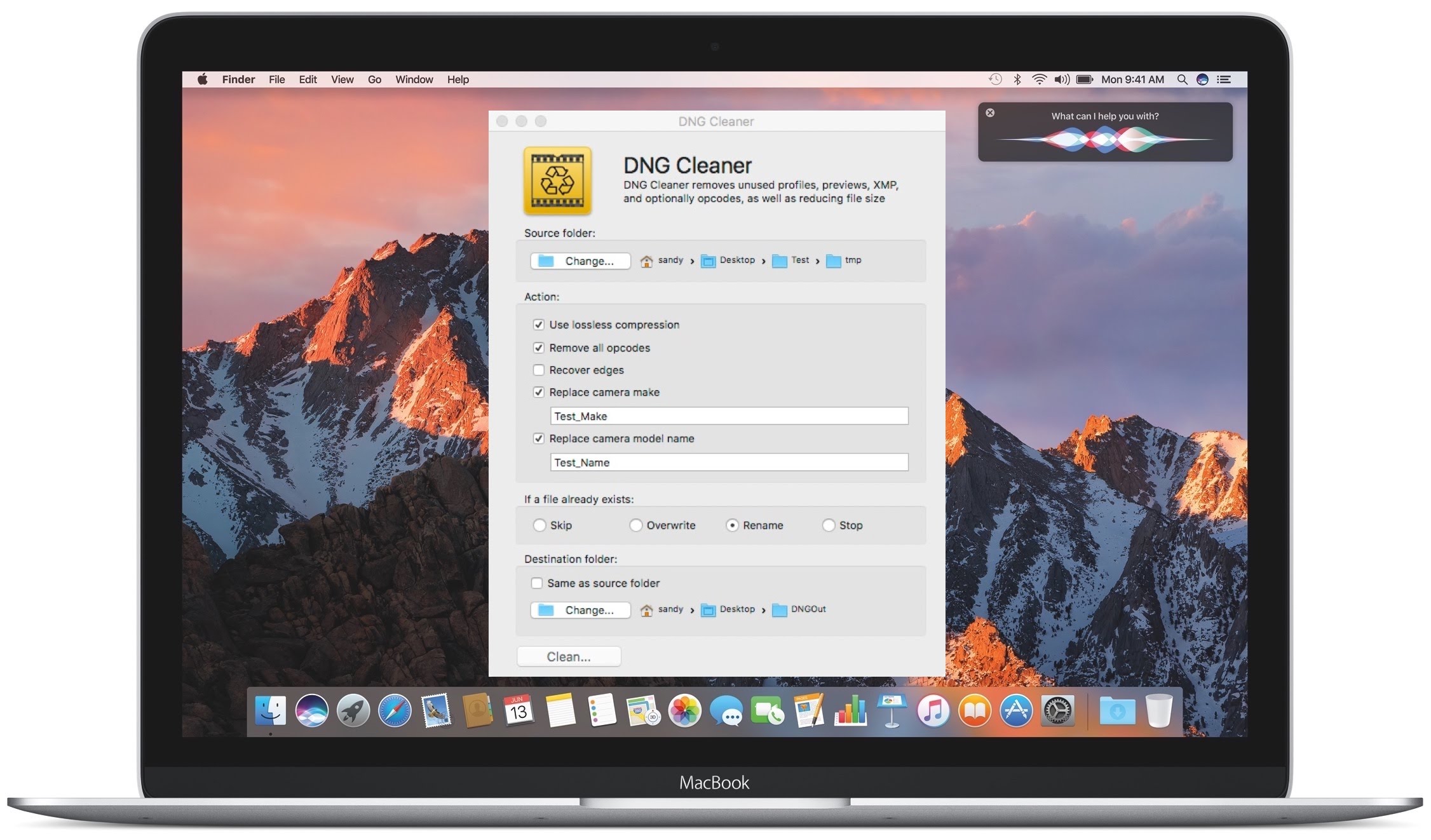
Task: Open Spotlight search magnifier
Action: click(x=1182, y=79)
